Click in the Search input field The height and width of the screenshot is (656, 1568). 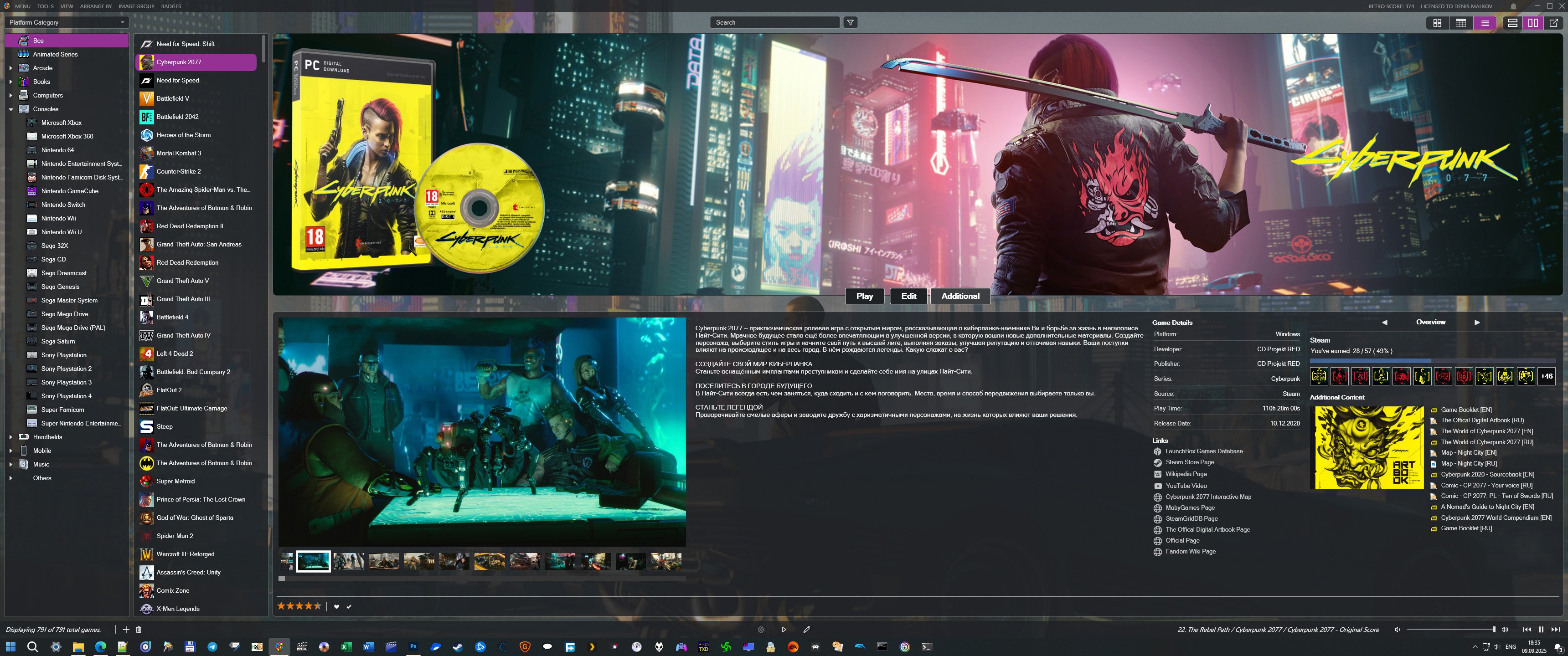(x=774, y=22)
